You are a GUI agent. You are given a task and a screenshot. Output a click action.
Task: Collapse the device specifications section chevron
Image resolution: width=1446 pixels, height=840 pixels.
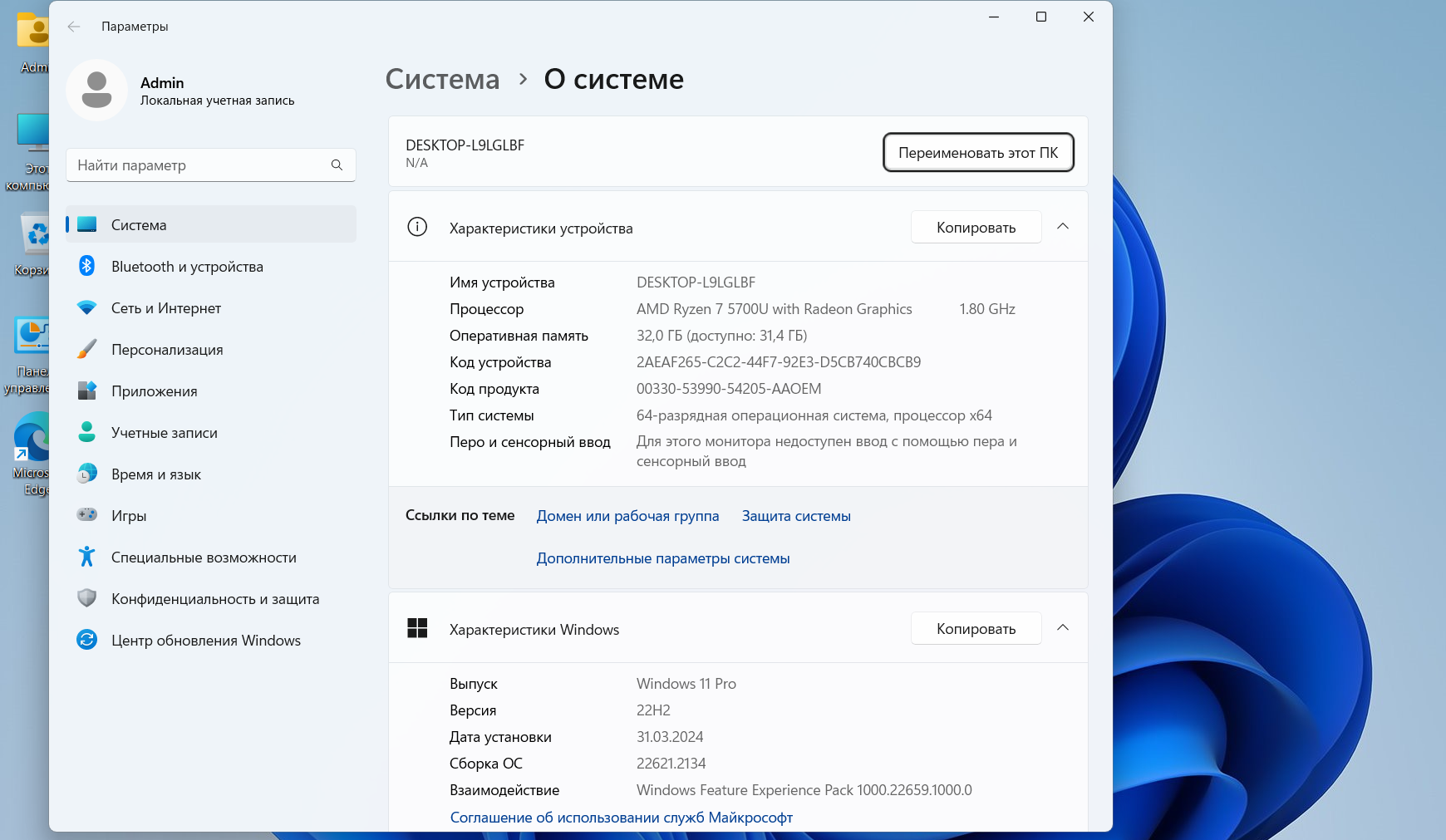click(1062, 227)
